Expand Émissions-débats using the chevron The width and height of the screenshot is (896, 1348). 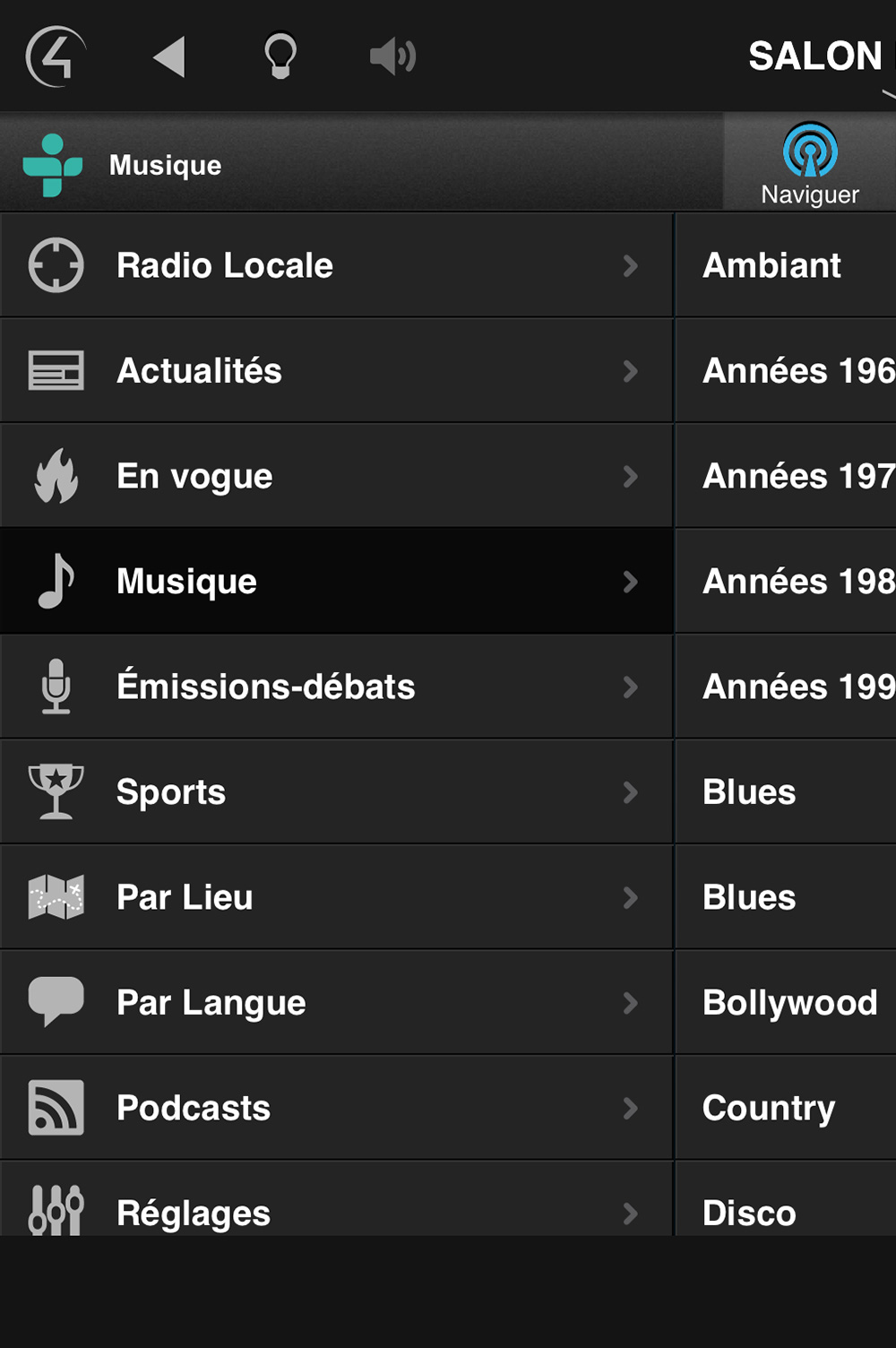[630, 687]
